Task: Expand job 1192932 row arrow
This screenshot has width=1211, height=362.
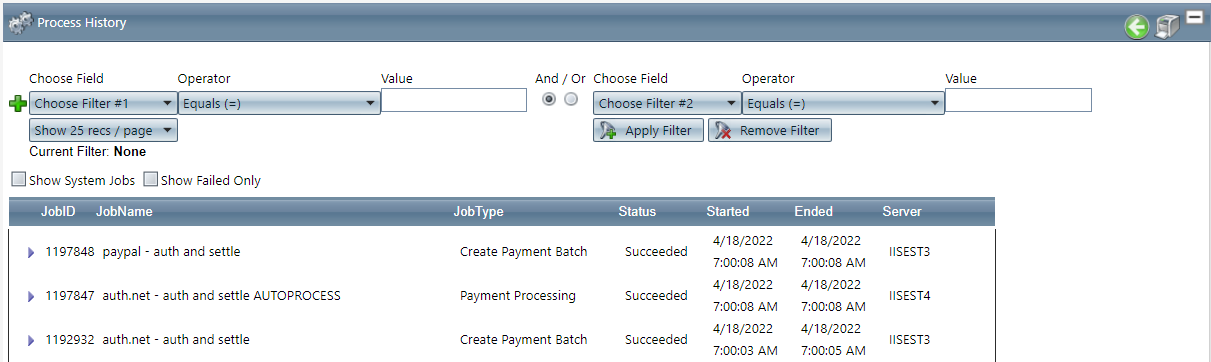Action: click(x=31, y=340)
